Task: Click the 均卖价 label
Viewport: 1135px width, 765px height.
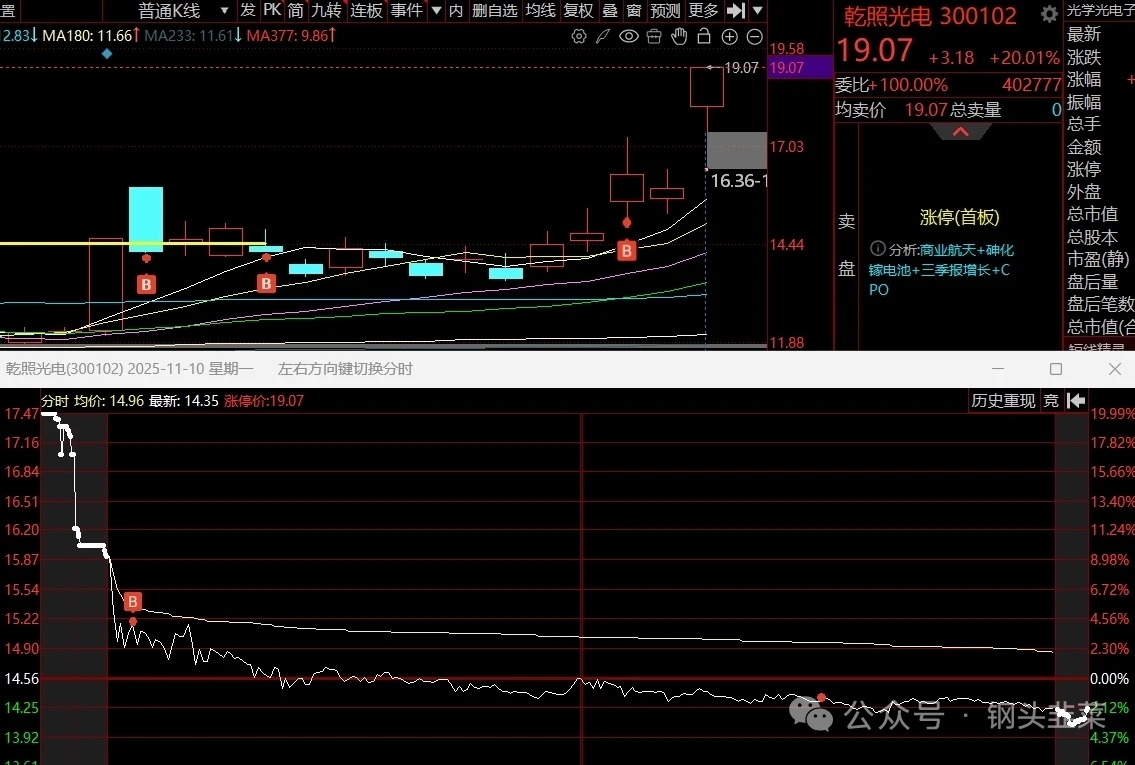Action: [860, 109]
